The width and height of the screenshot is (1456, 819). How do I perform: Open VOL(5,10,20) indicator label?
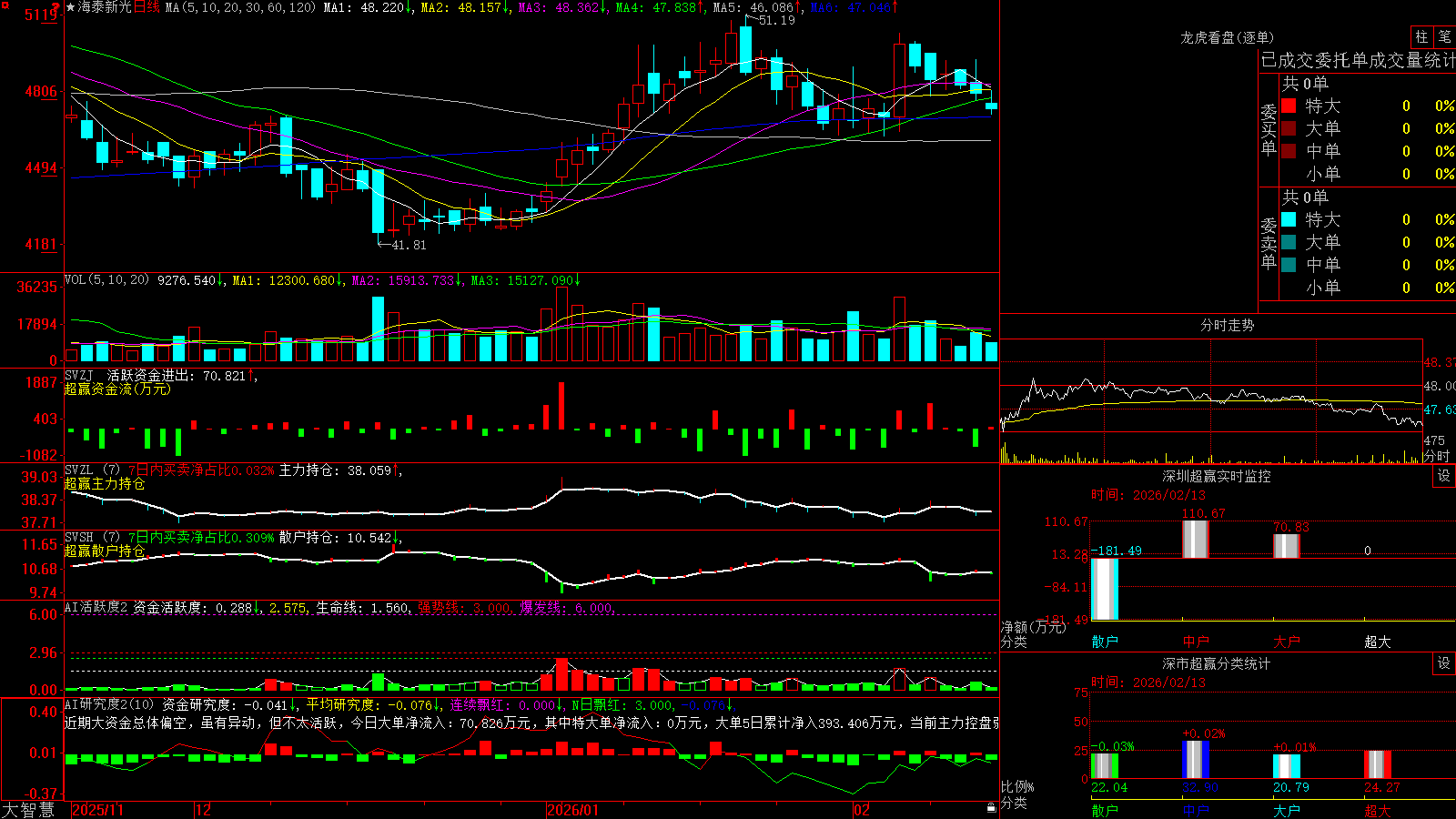pyautogui.click(x=107, y=280)
